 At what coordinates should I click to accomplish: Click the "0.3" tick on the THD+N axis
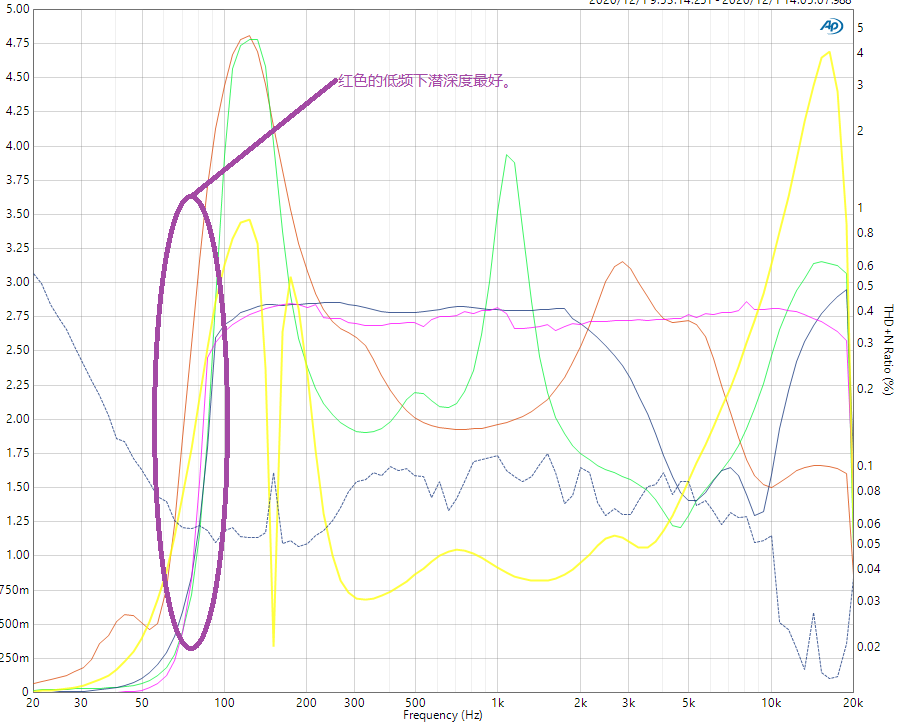pos(865,343)
